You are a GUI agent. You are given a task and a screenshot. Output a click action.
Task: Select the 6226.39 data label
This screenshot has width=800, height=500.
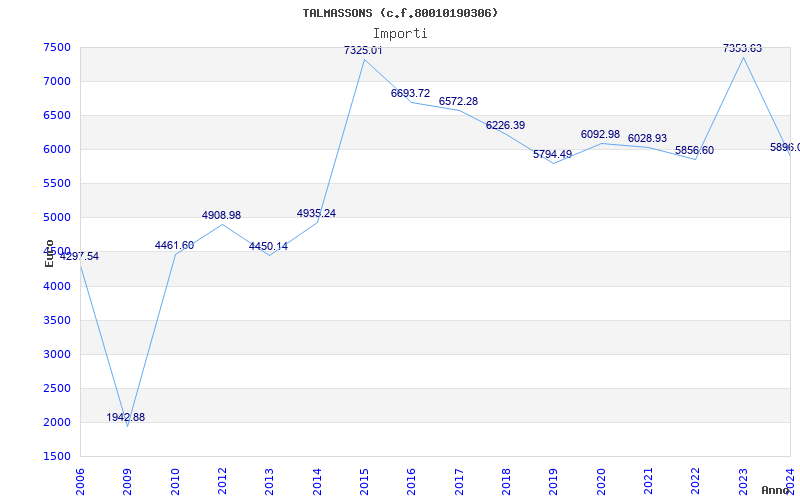tap(506, 126)
